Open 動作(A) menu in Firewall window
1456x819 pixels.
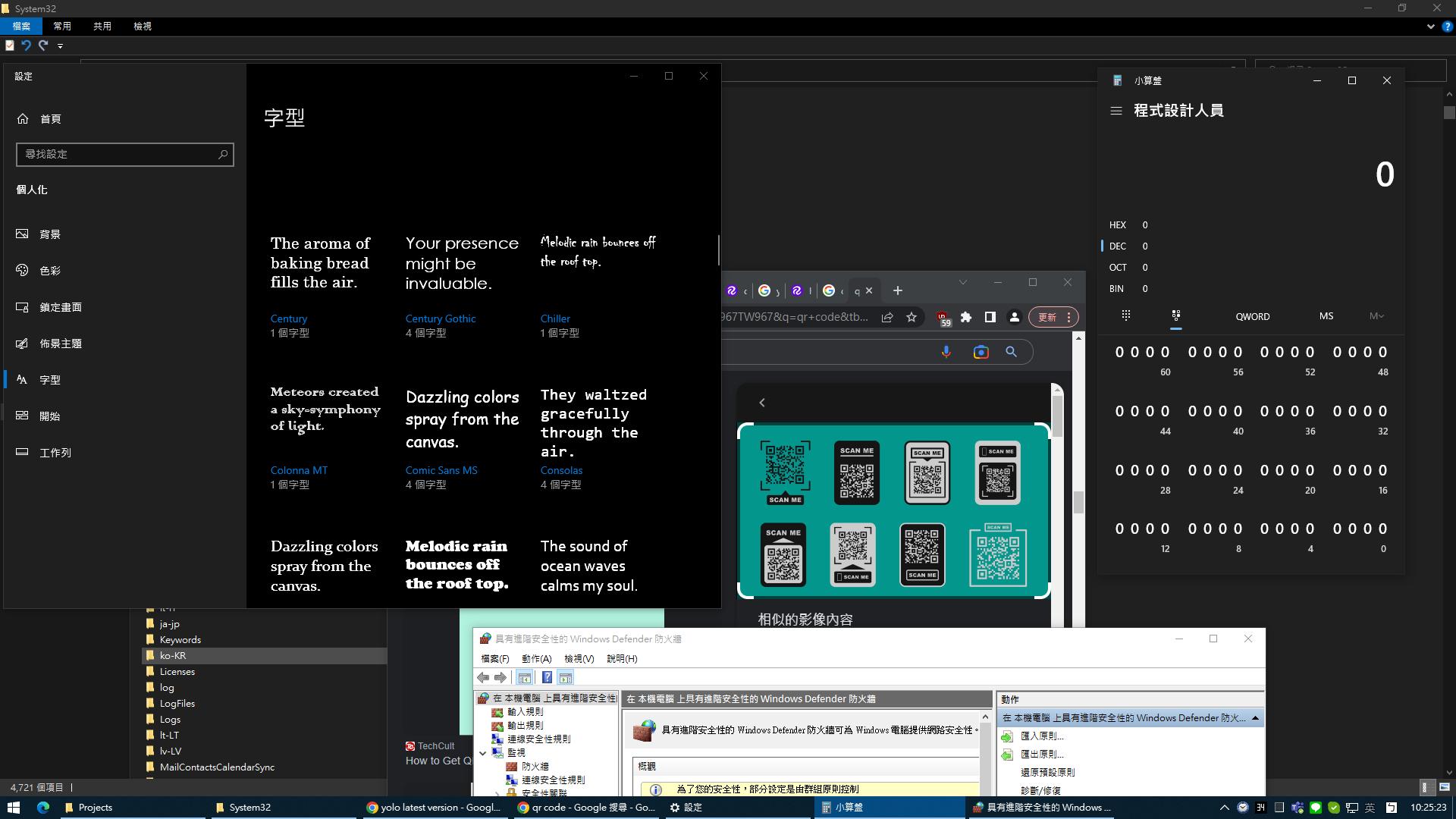tap(536, 659)
